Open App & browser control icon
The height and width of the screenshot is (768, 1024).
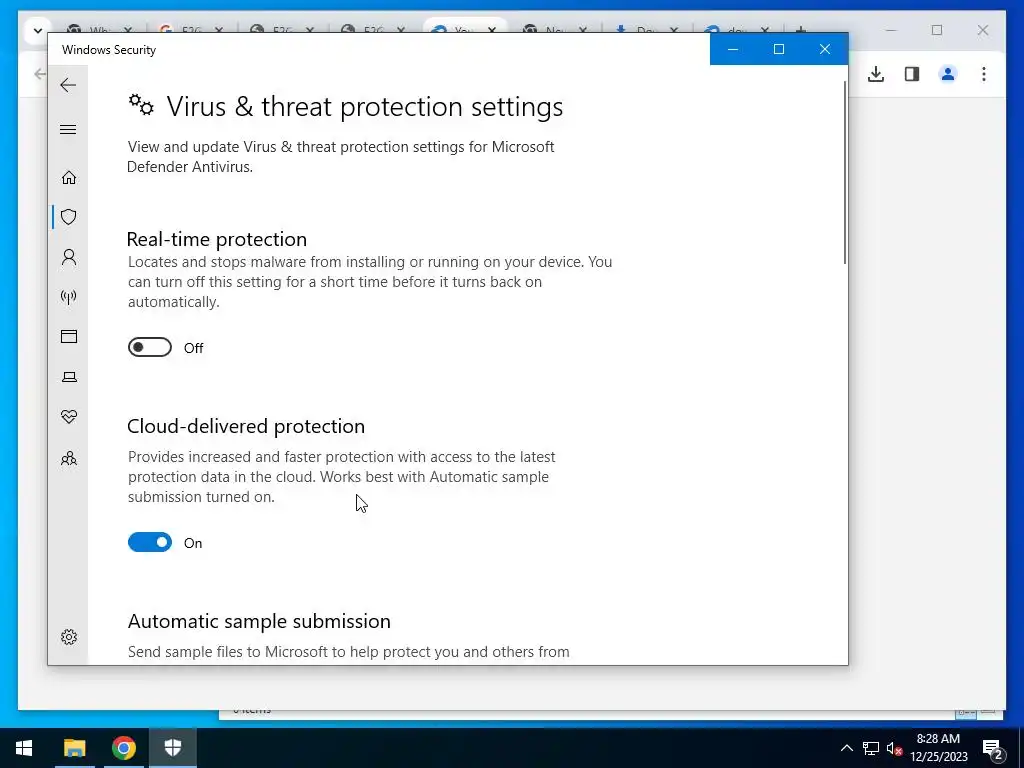pyautogui.click(x=69, y=336)
